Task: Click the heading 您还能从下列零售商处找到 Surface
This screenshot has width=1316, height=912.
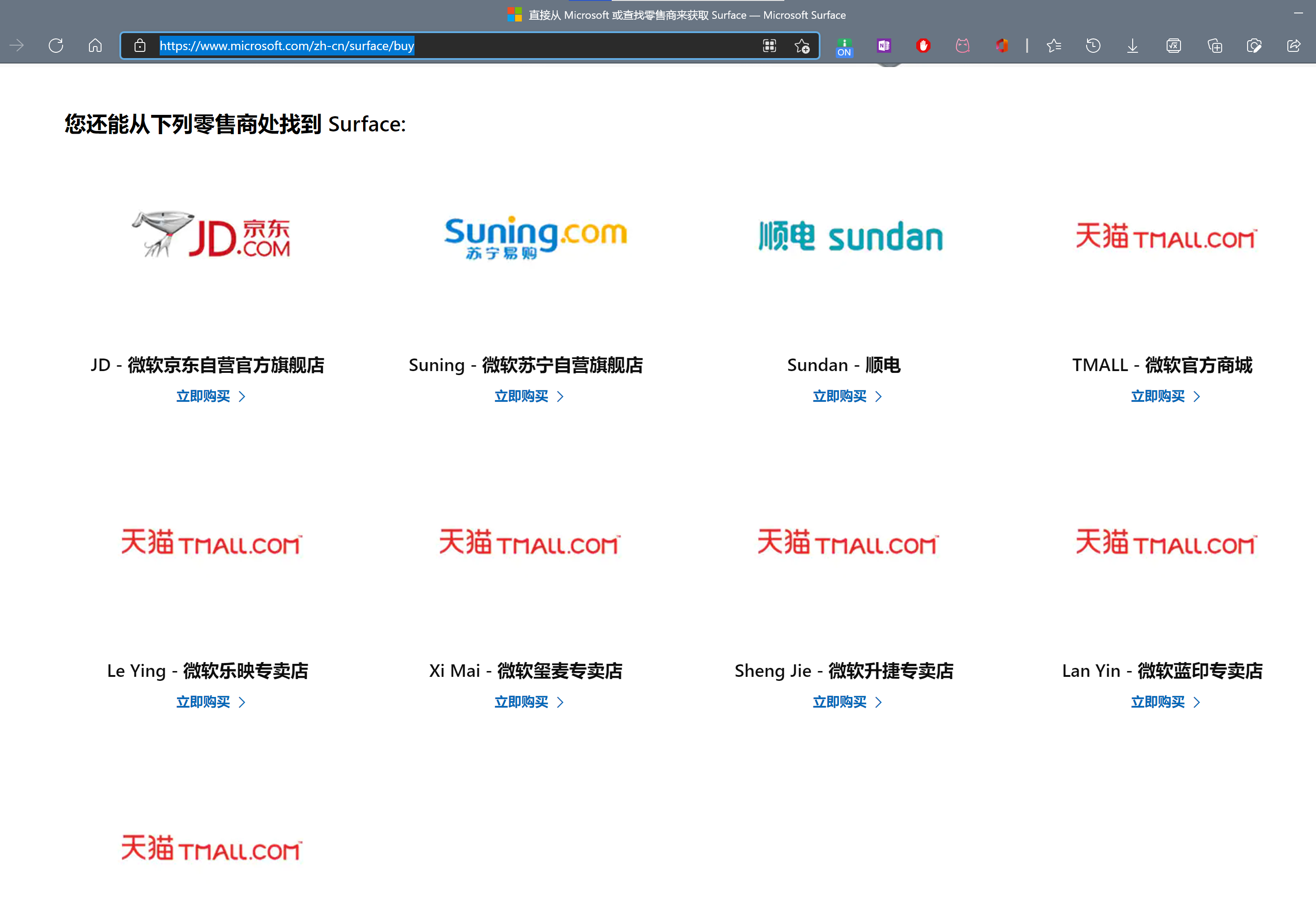Action: point(235,125)
